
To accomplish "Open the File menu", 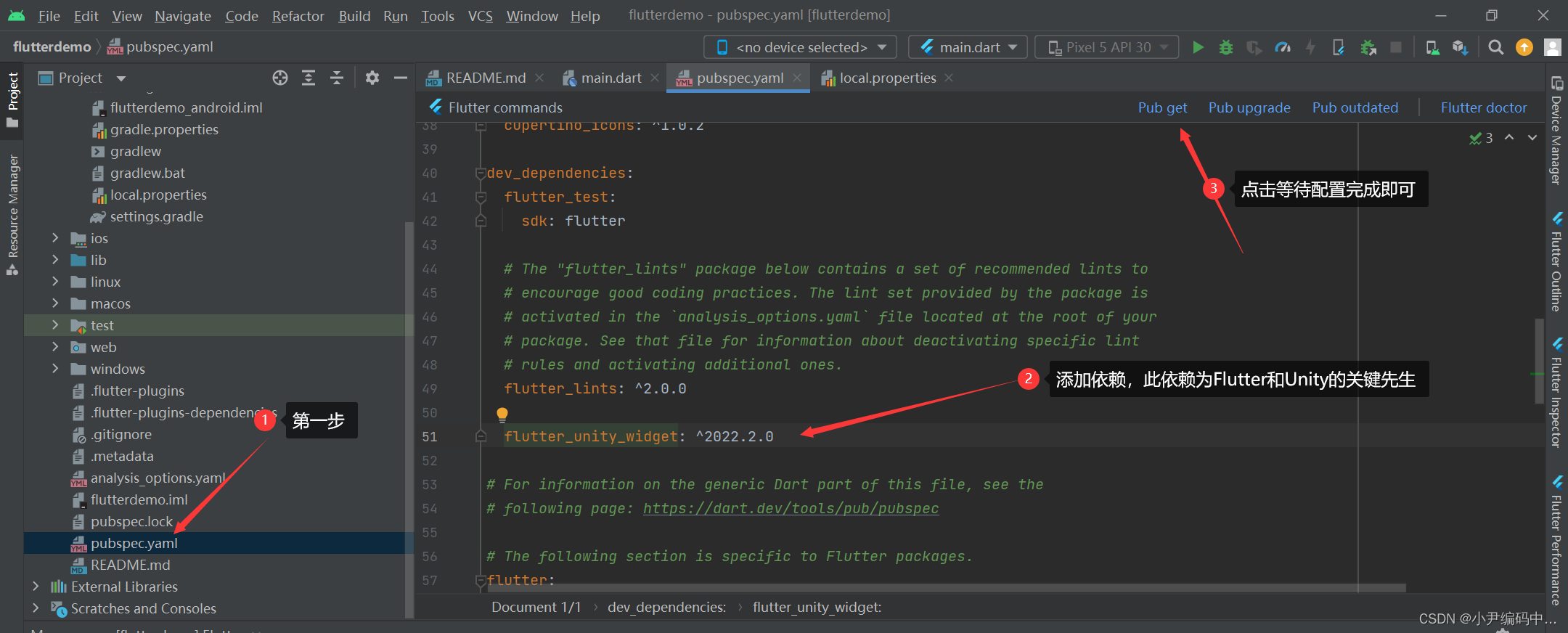I will coord(49,16).
